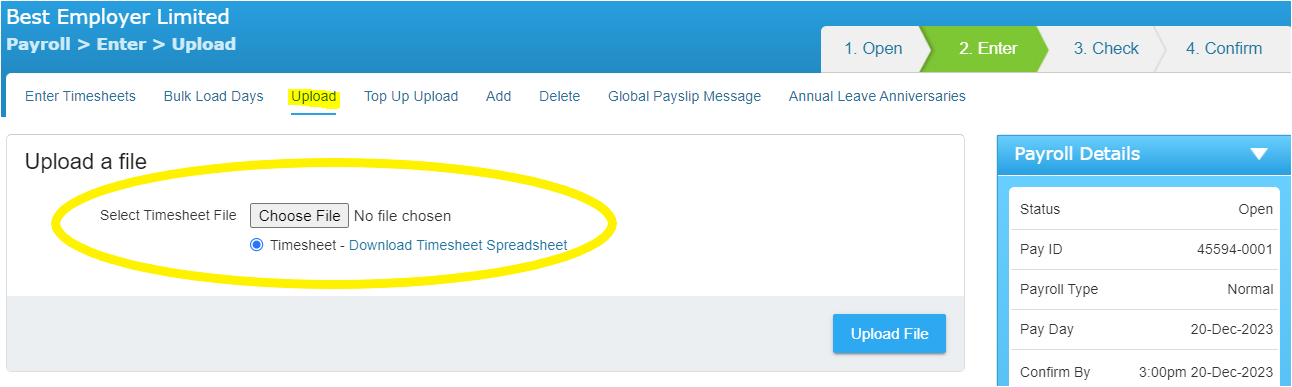The height and width of the screenshot is (387, 1292).
Task: Open the Add tab
Action: 498,97
